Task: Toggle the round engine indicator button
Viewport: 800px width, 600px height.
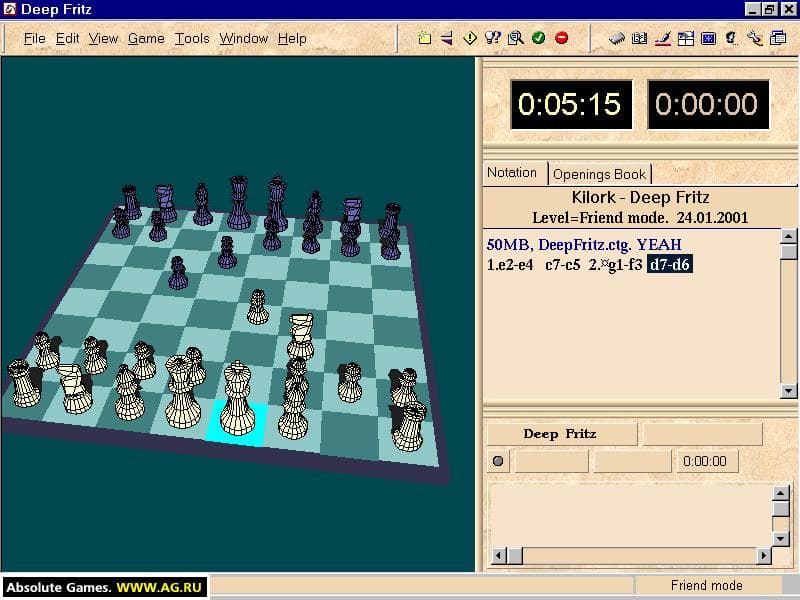Action: pos(498,461)
